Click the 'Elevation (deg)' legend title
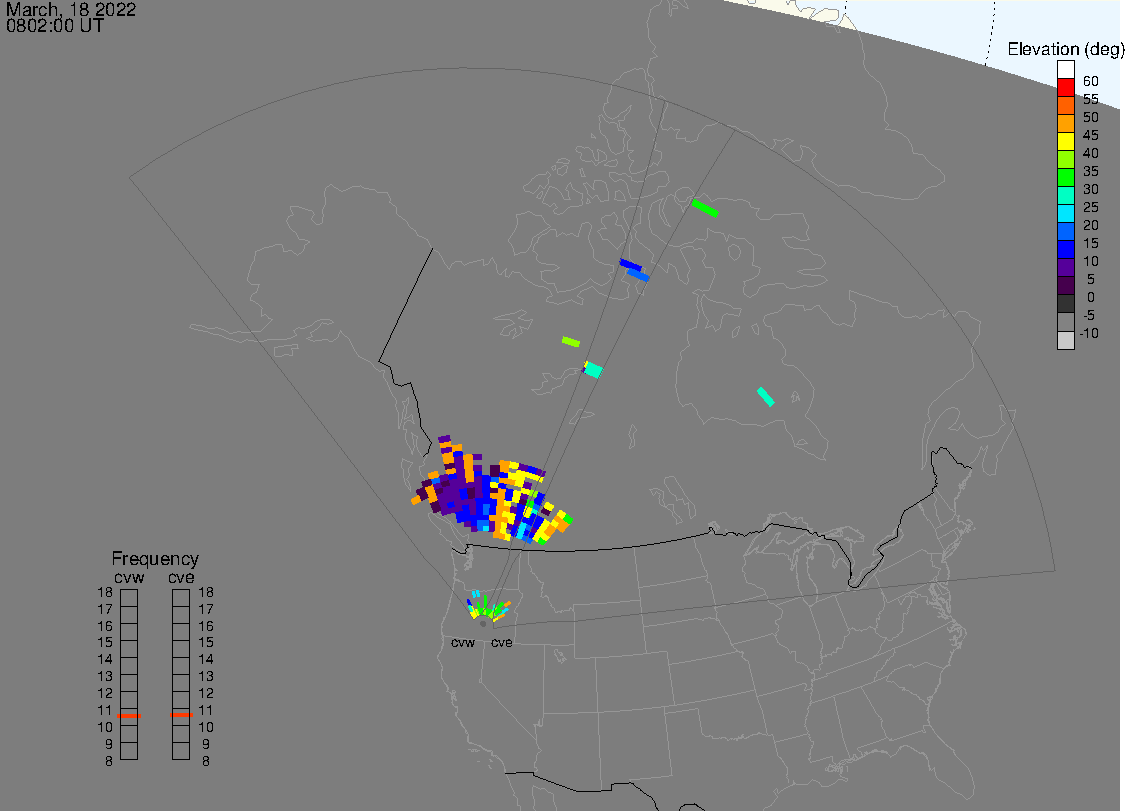The image size is (1125, 811). point(1065,50)
